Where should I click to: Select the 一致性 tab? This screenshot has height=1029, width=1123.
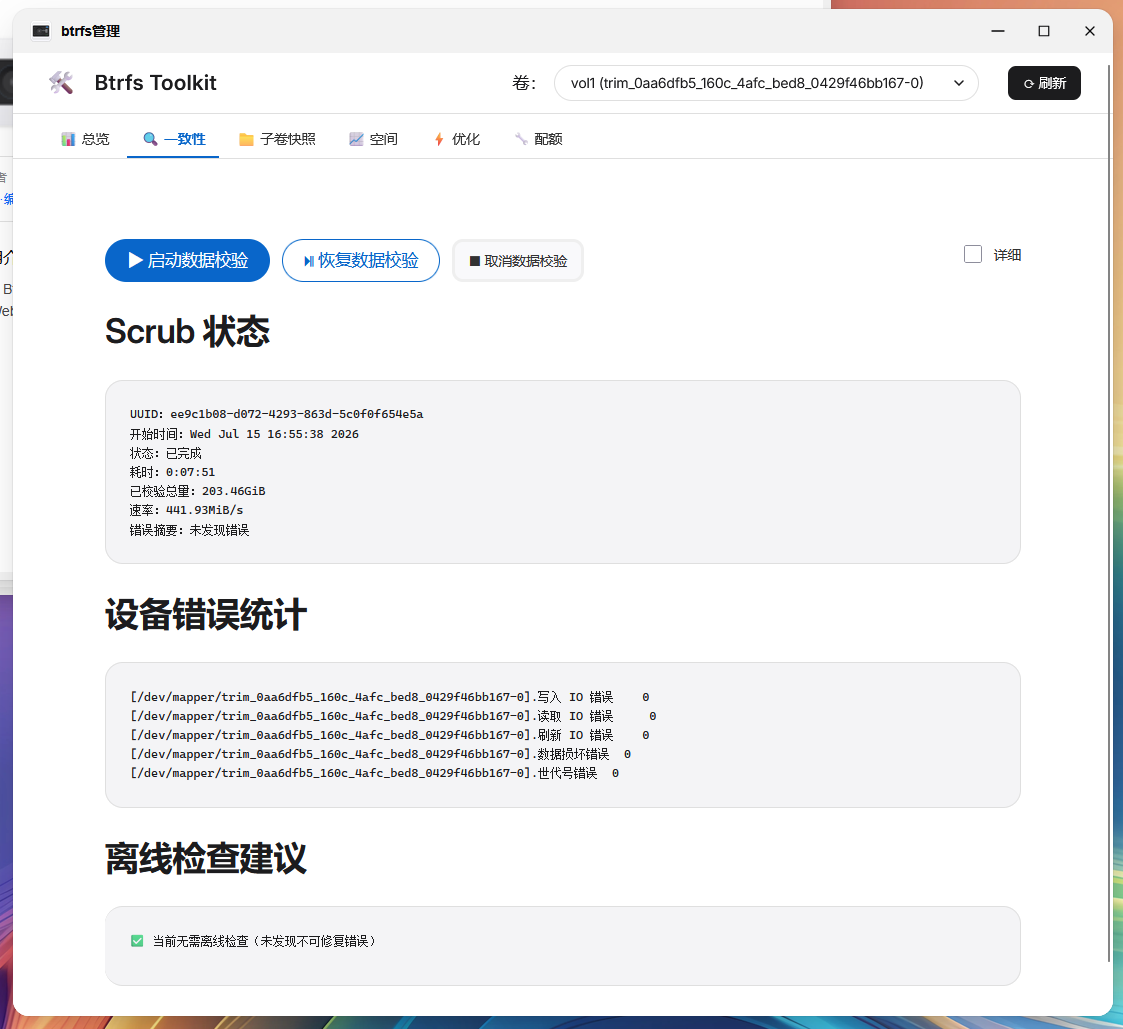[173, 139]
